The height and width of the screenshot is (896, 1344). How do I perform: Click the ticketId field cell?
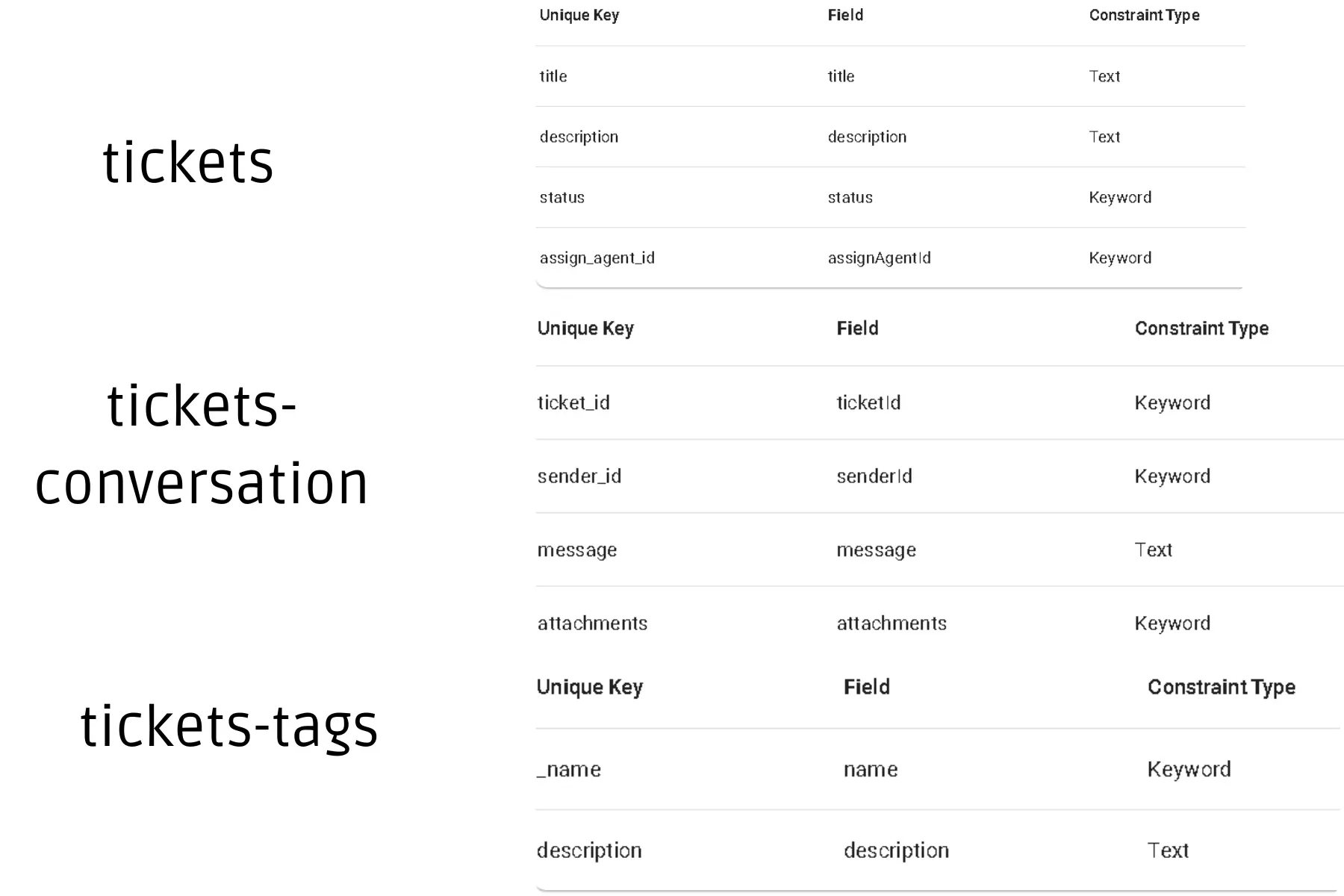[x=868, y=403]
